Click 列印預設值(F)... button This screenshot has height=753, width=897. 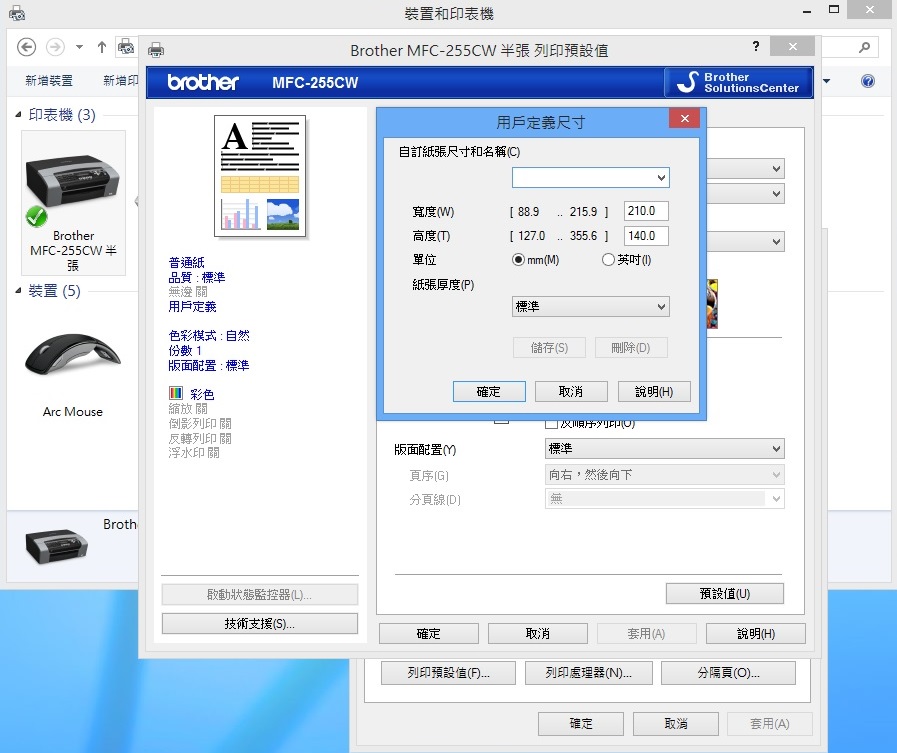(448, 673)
